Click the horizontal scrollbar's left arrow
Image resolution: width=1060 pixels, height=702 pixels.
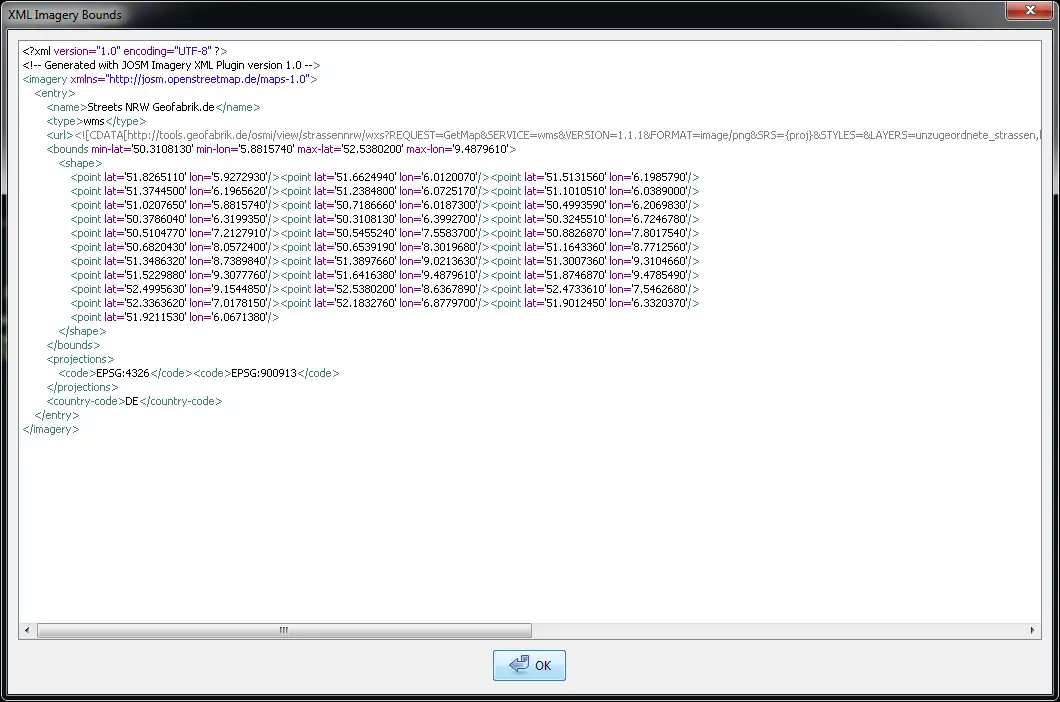27,631
